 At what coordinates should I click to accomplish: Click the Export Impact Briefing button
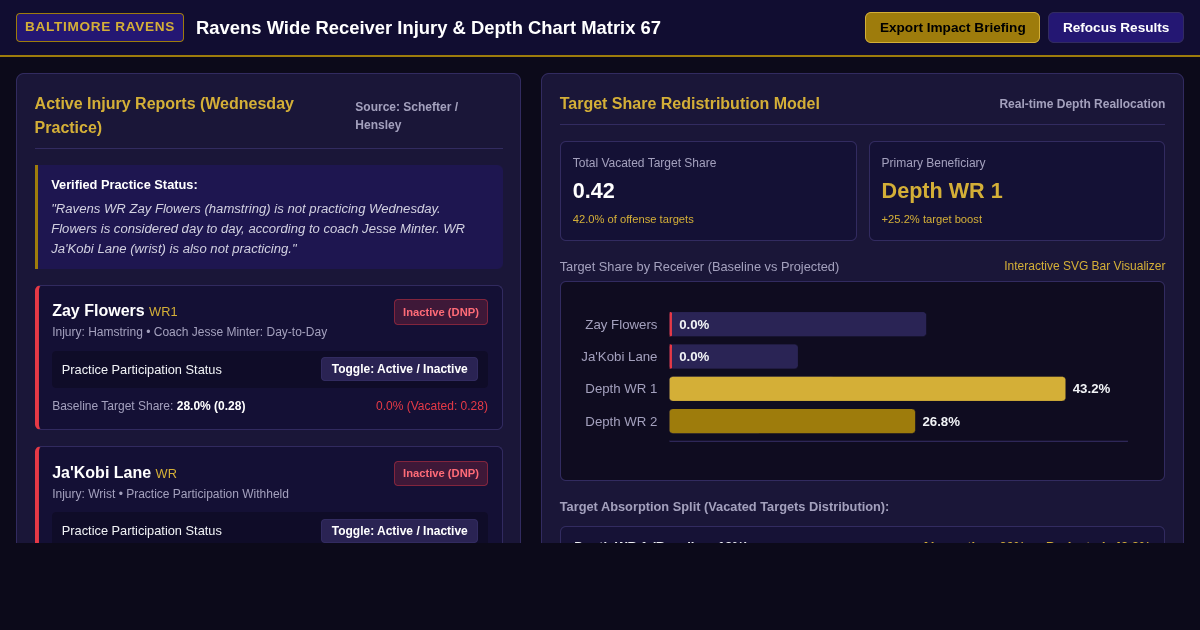(x=952, y=27)
